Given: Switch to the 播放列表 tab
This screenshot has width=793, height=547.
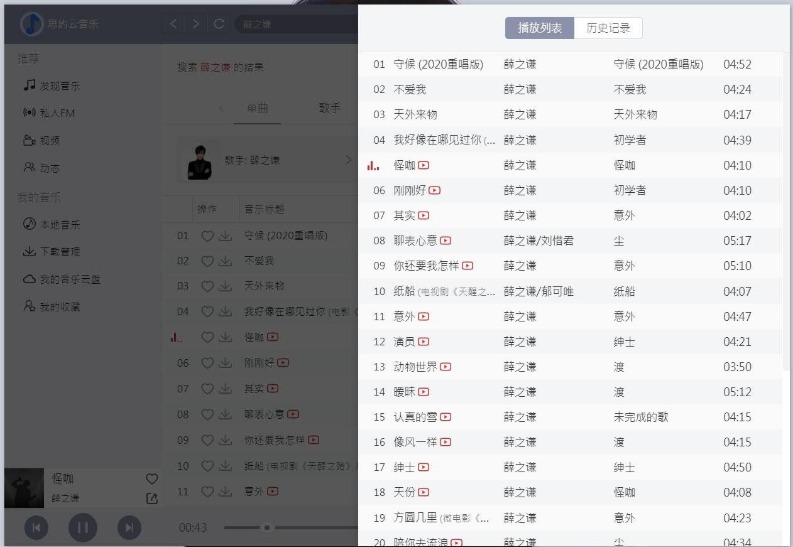Looking at the screenshot, I should [540, 28].
